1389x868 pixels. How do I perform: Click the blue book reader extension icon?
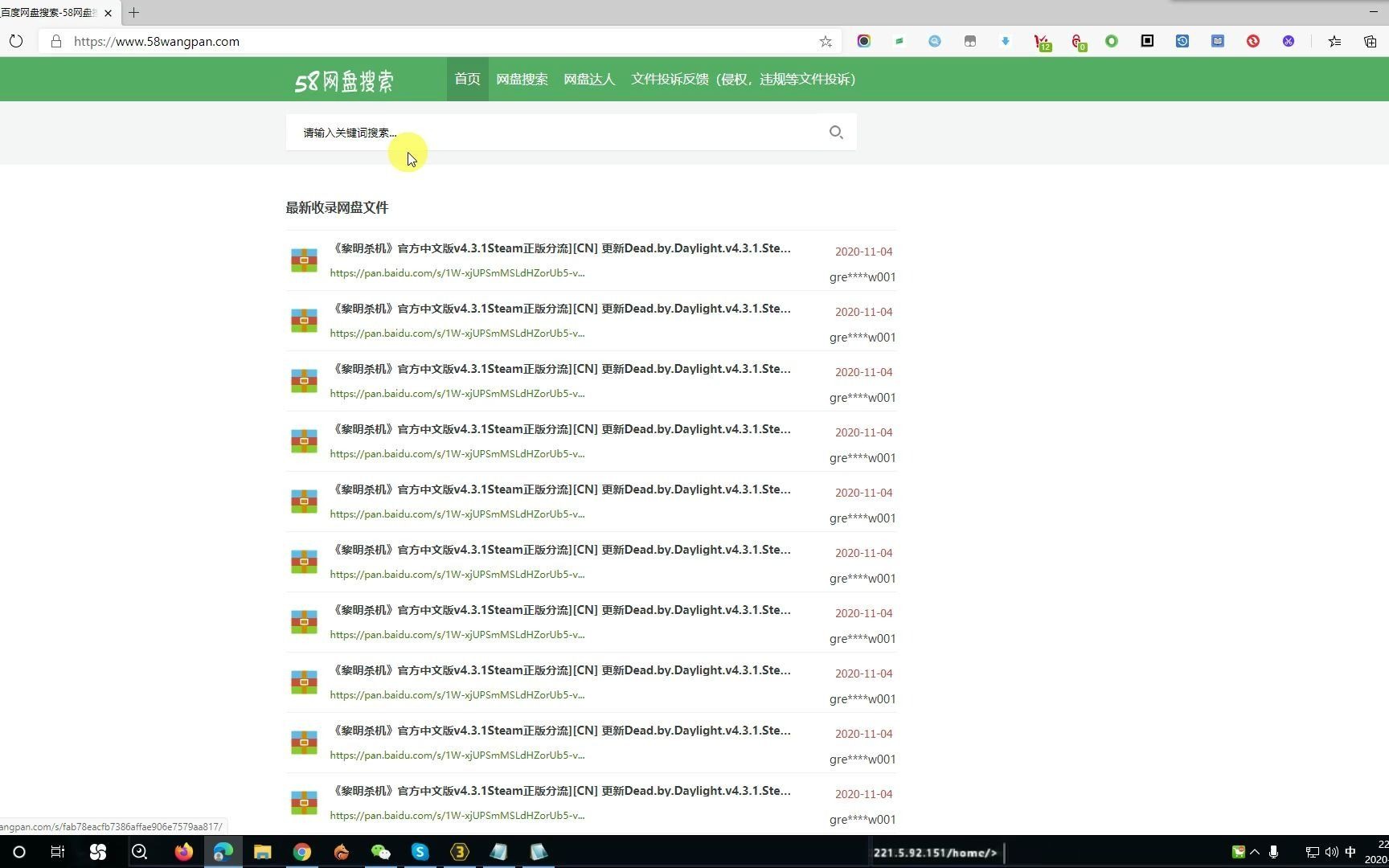click(1218, 41)
